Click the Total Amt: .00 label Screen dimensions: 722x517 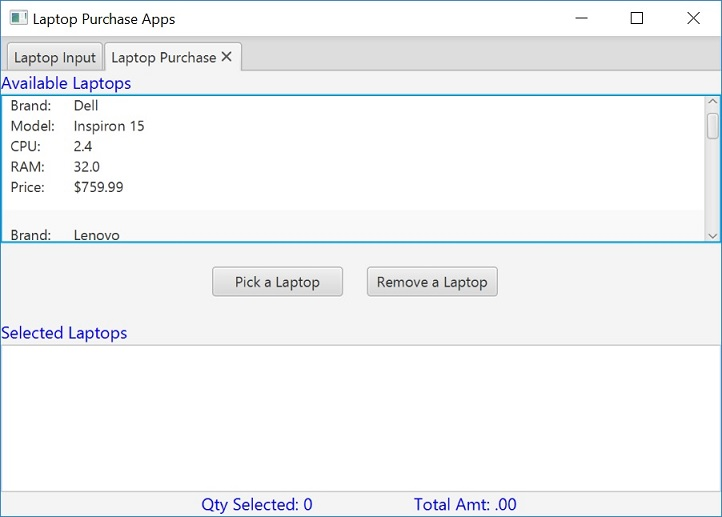pyautogui.click(x=465, y=505)
